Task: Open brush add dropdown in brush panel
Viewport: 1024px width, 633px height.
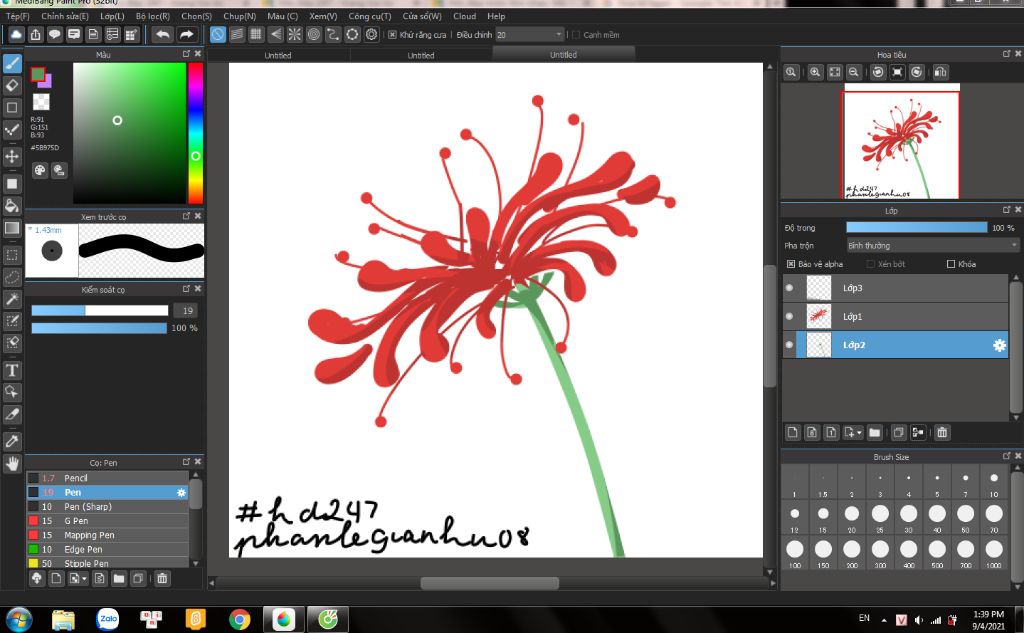Action: pyautogui.click(x=84, y=578)
